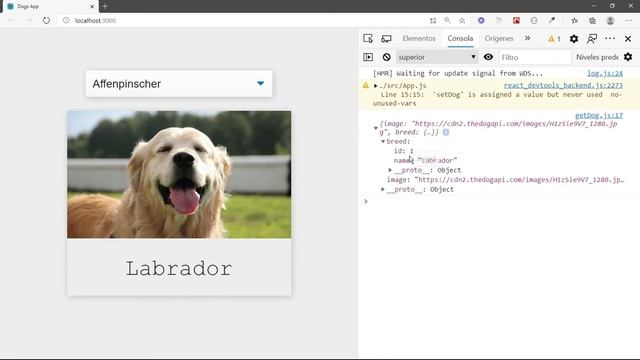Reload the localhost page
640x360 pixels.
(46, 20)
